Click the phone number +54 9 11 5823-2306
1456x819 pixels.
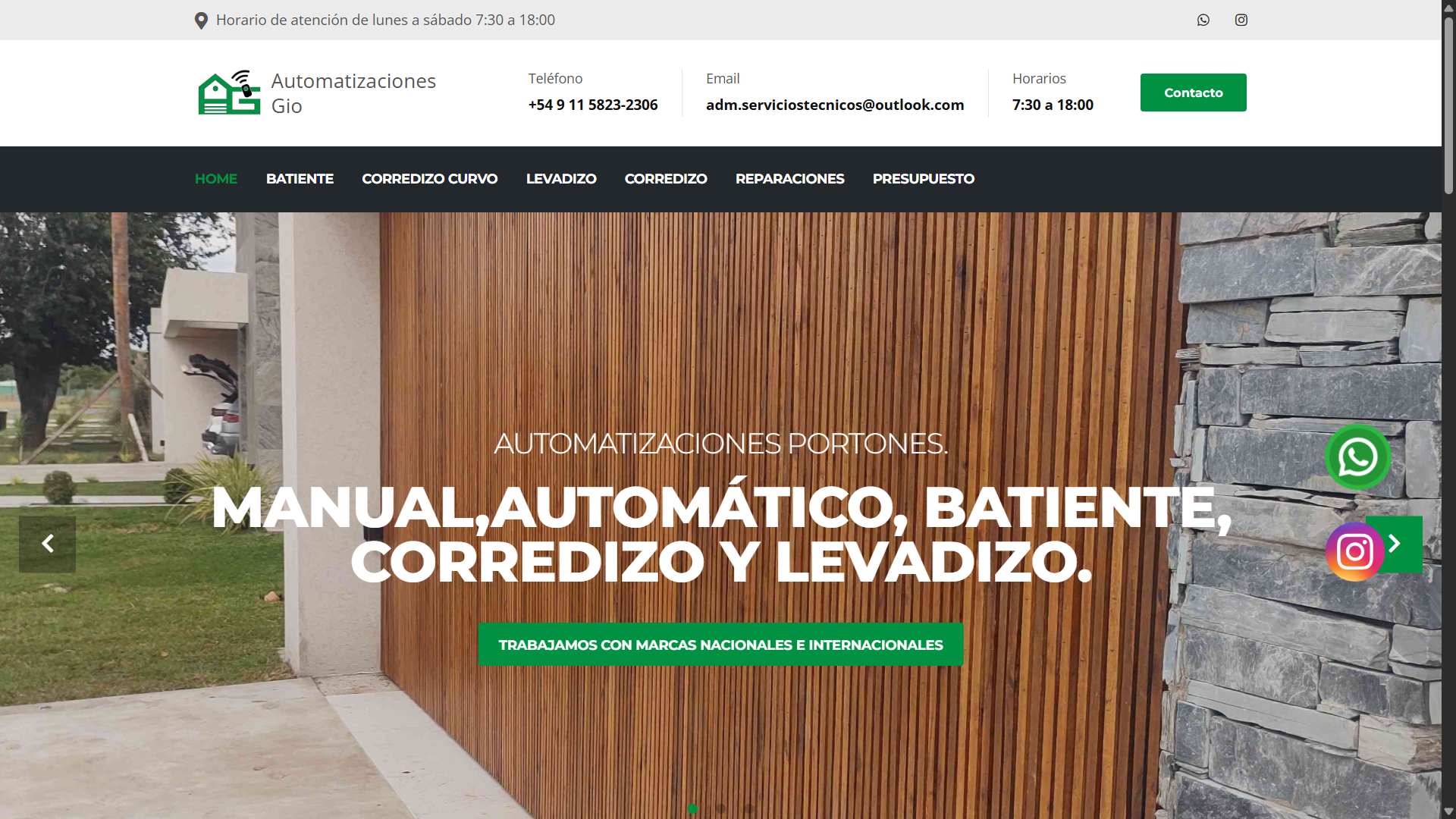click(x=593, y=105)
